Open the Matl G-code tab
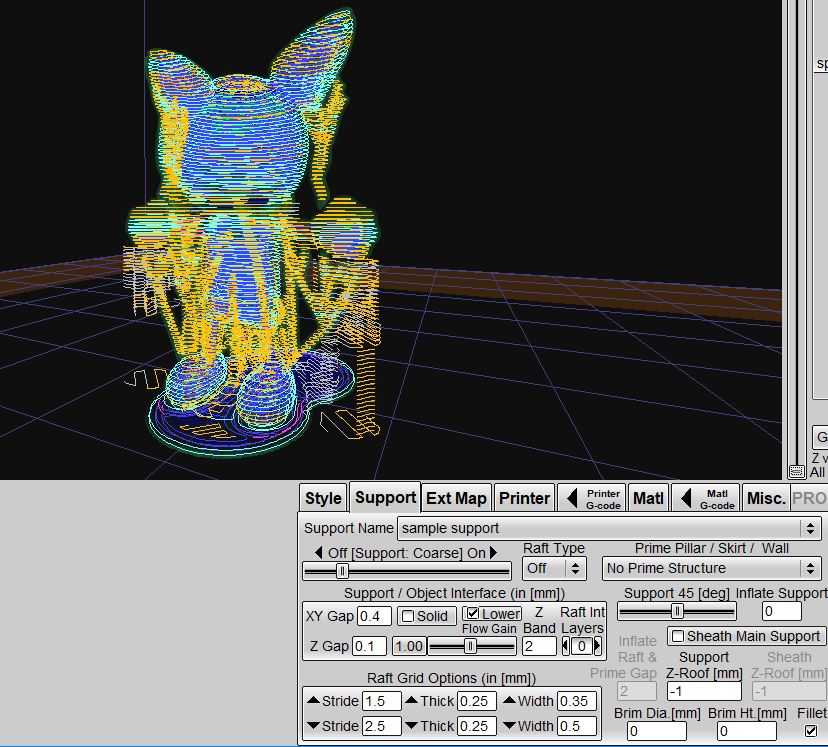 [x=705, y=498]
